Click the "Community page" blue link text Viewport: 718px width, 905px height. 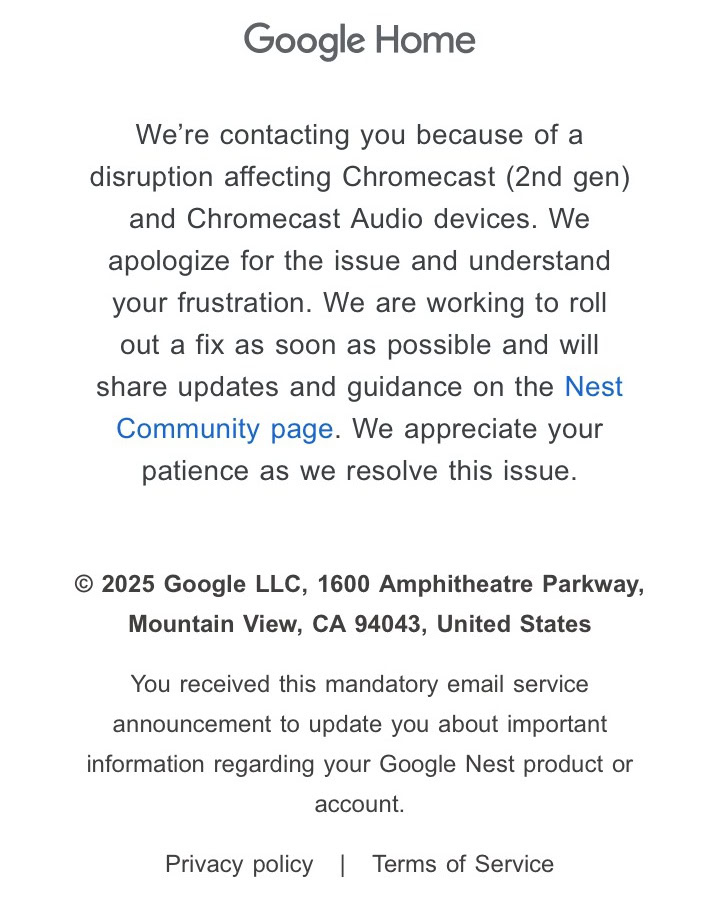224,429
